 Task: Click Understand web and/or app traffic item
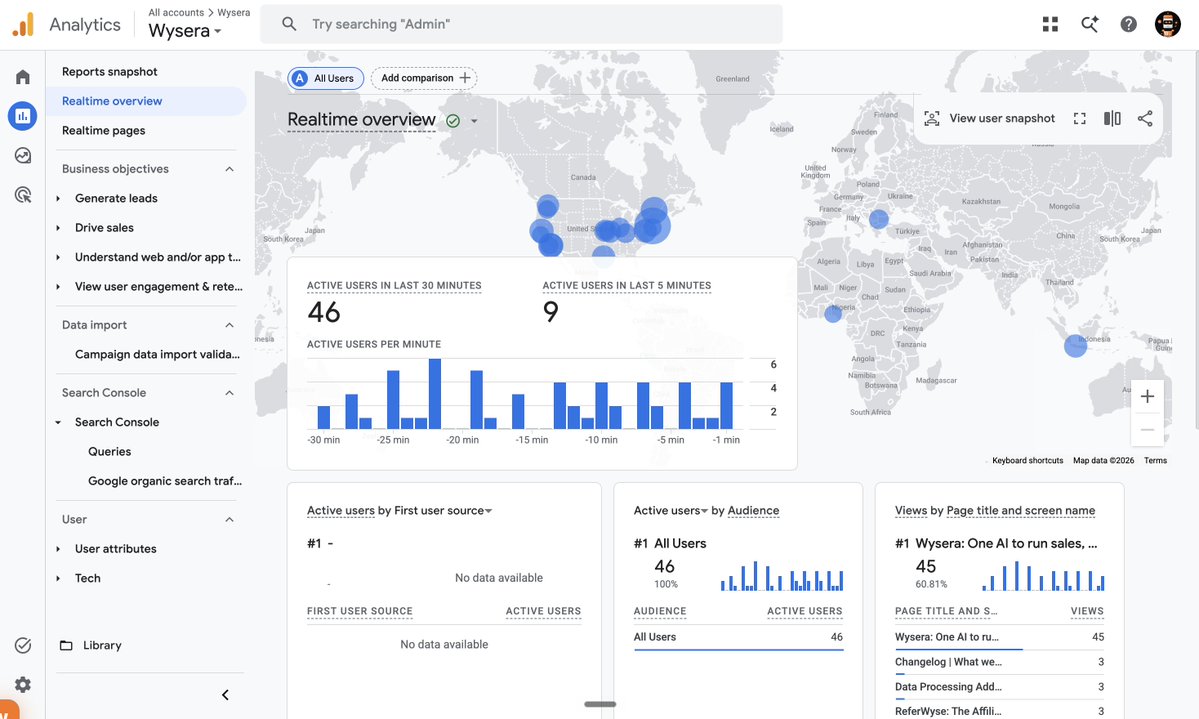pos(158,257)
